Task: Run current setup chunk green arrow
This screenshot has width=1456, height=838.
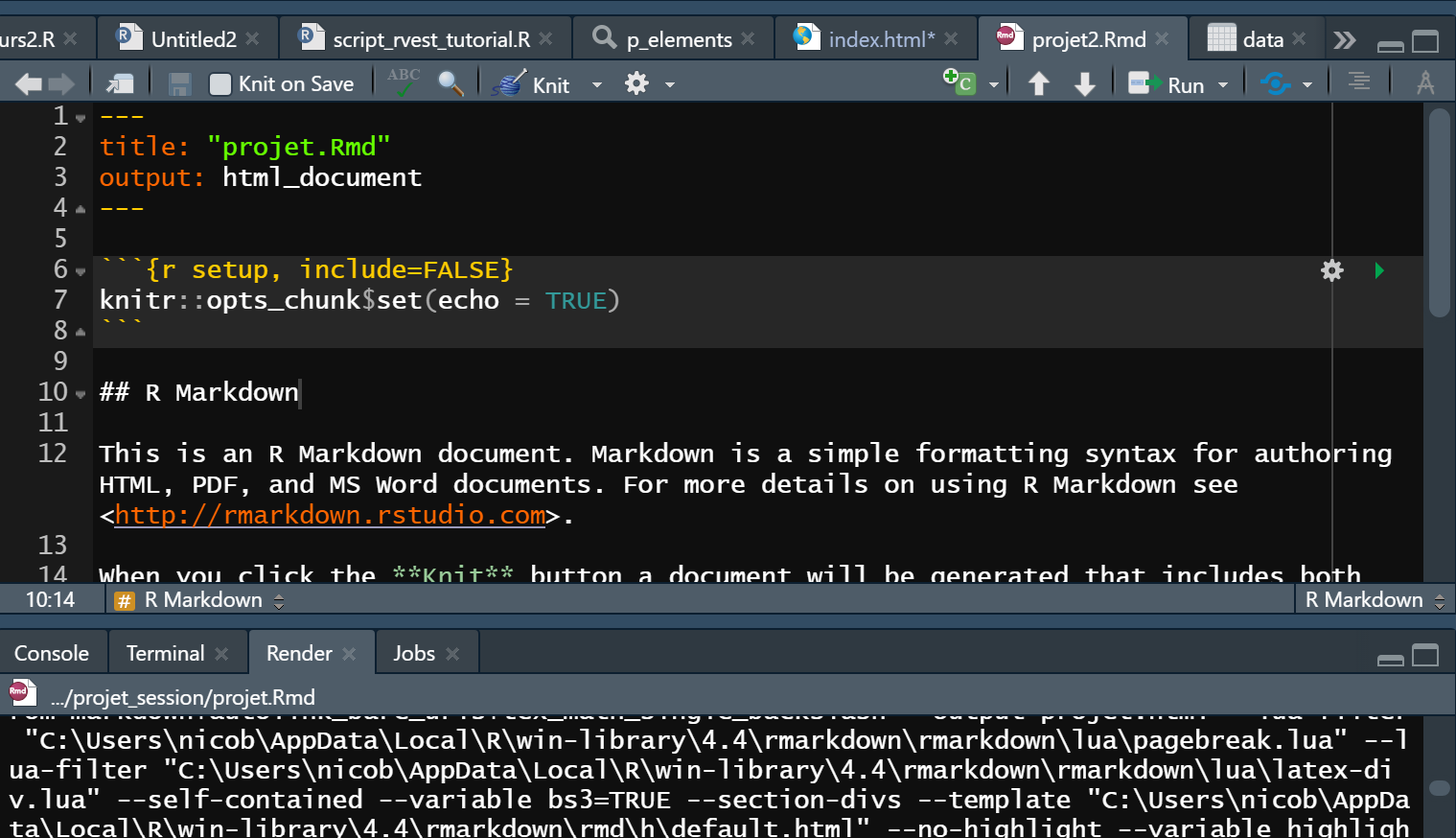Action: pos(1379,270)
